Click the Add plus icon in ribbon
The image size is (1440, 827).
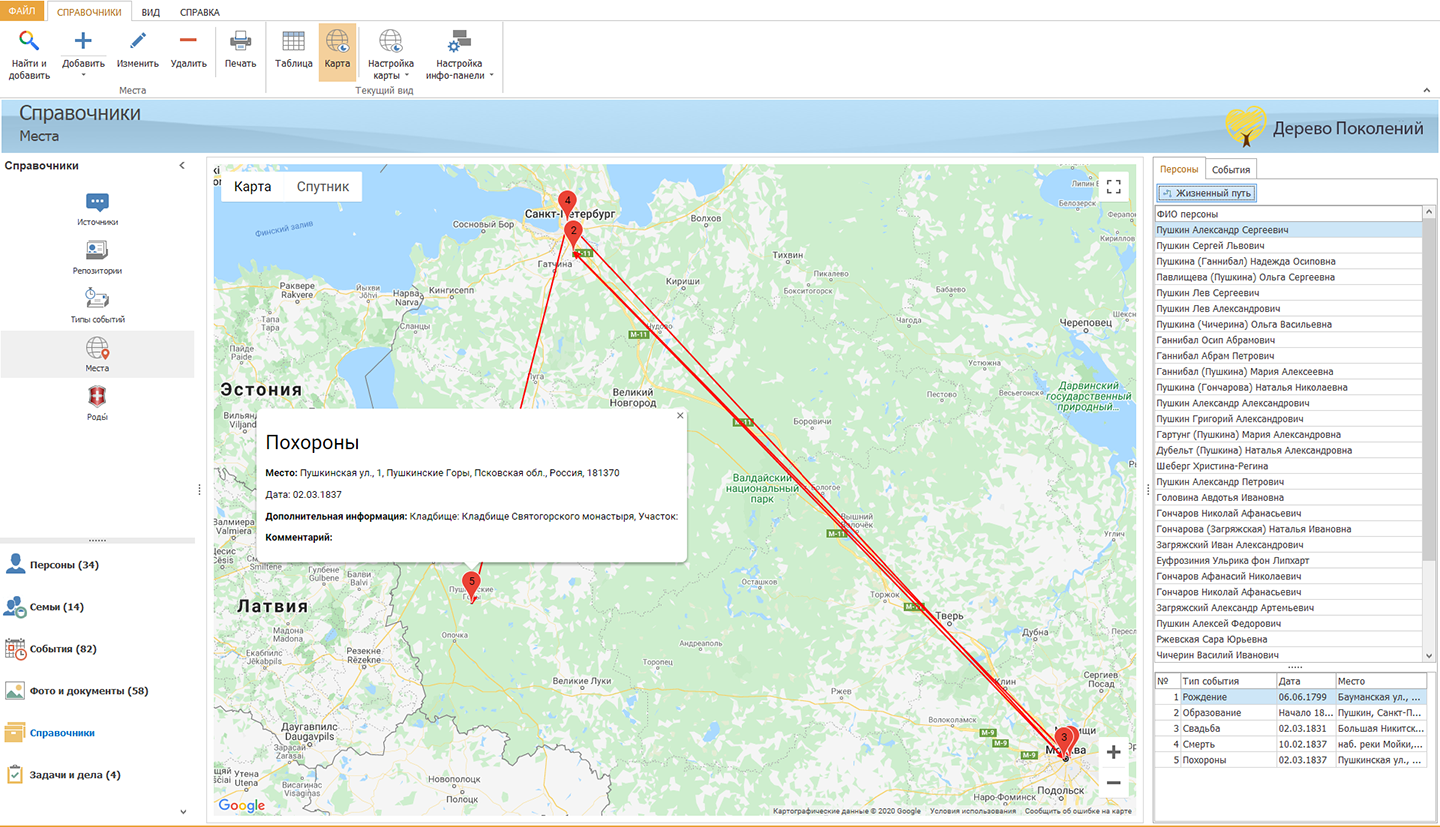83,41
